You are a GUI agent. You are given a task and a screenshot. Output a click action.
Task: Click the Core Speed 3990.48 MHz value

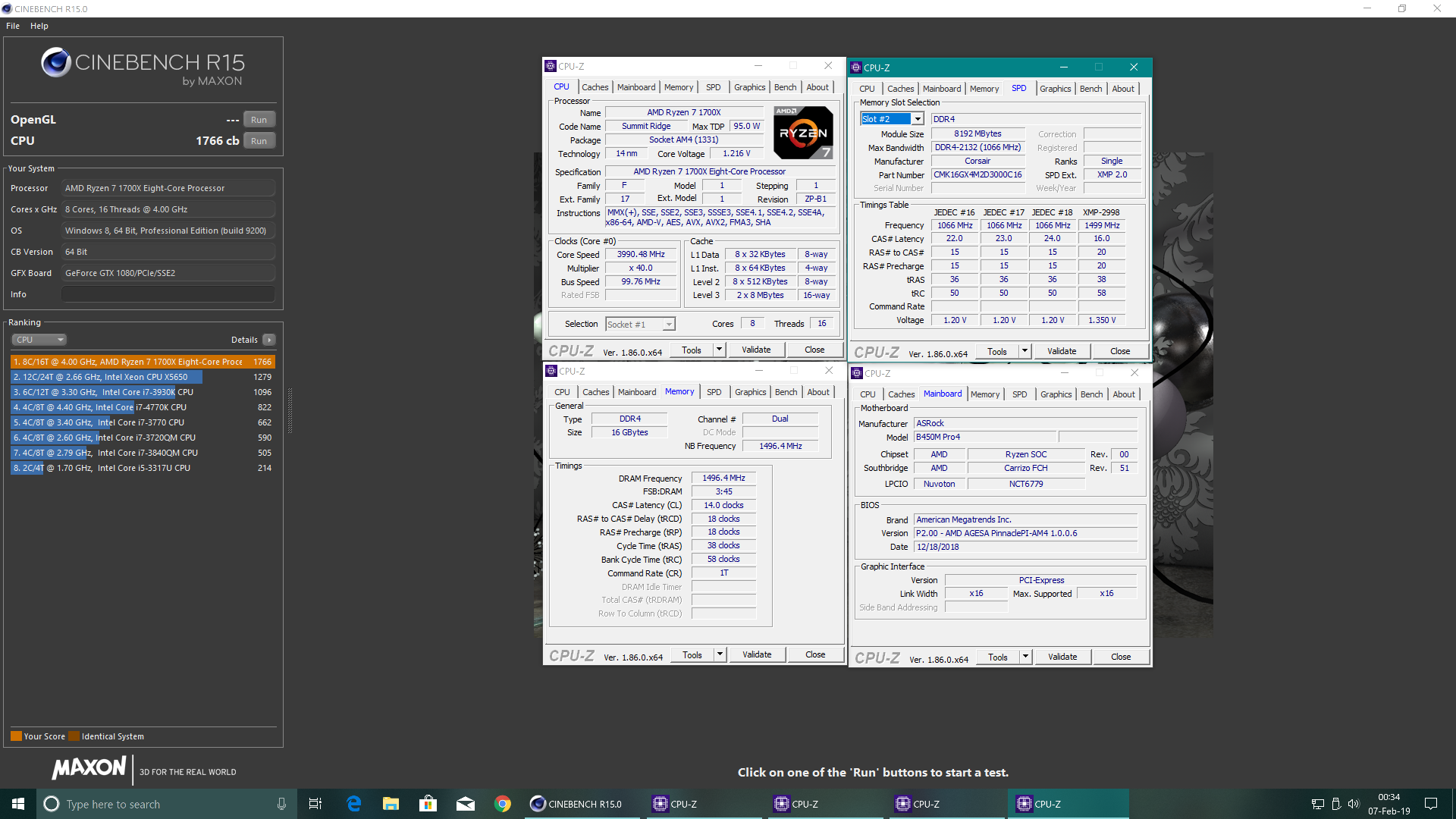[x=641, y=255]
